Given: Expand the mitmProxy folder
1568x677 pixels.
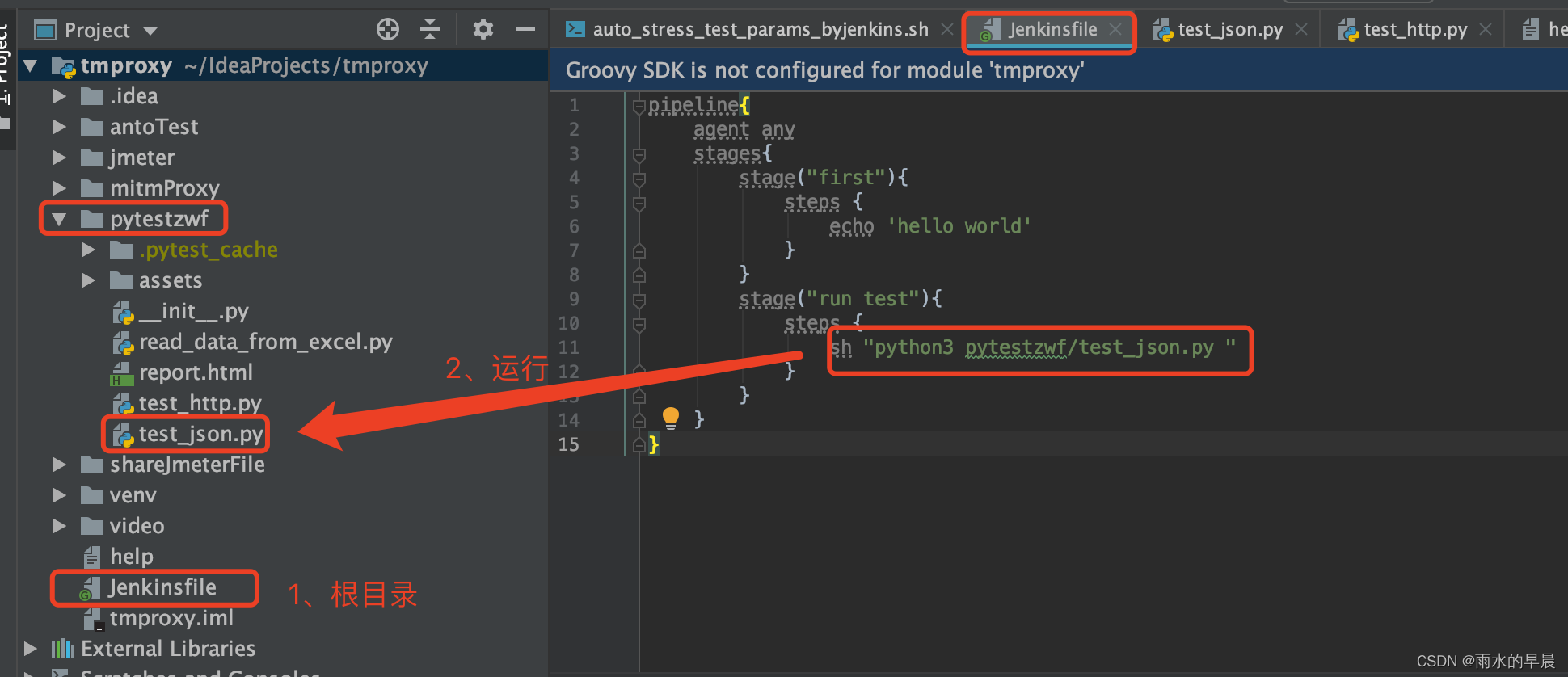Looking at the screenshot, I should [59, 188].
